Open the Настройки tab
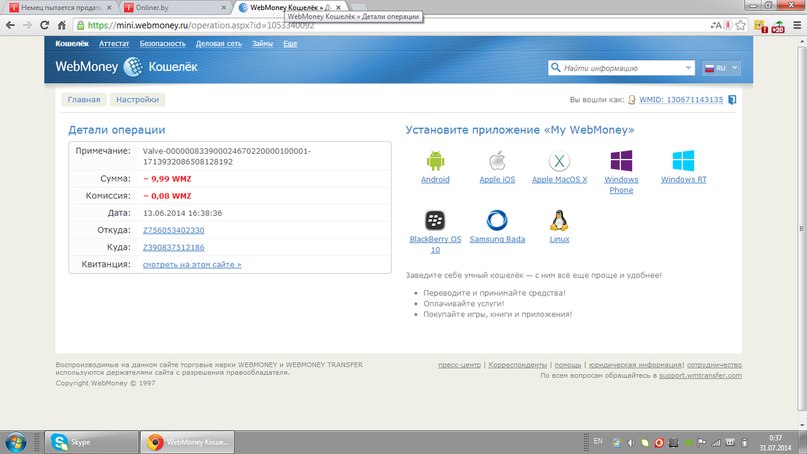Image resolution: width=807 pixels, height=454 pixels. [x=137, y=99]
